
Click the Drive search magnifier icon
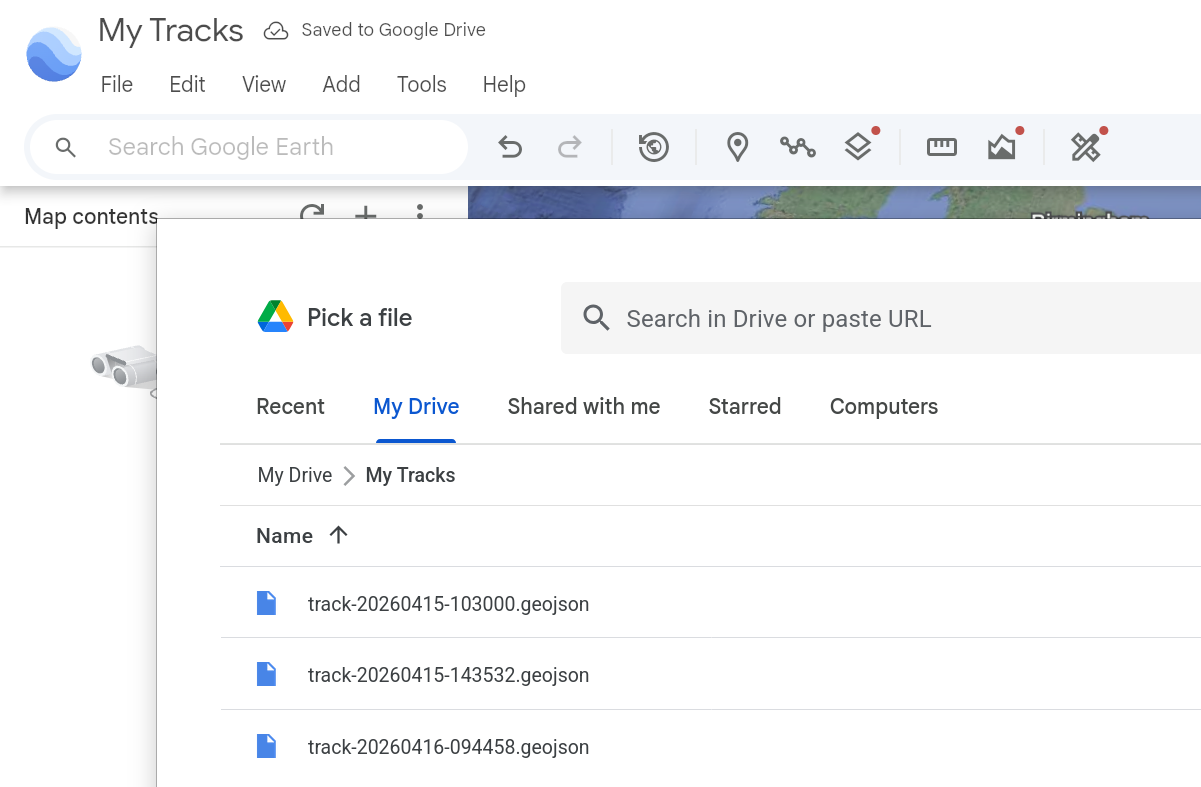pyautogui.click(x=597, y=319)
